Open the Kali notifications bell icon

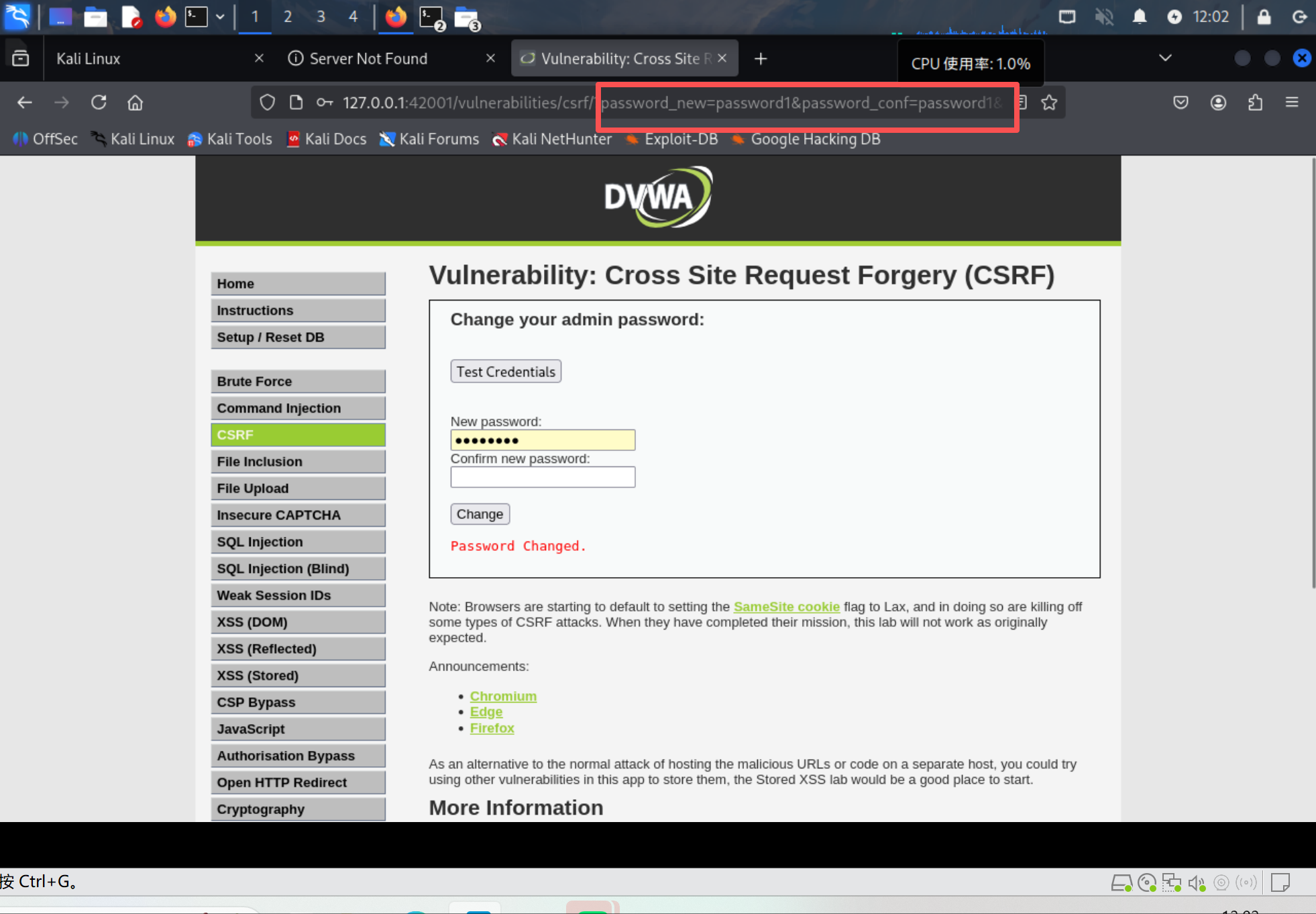click(x=1139, y=17)
